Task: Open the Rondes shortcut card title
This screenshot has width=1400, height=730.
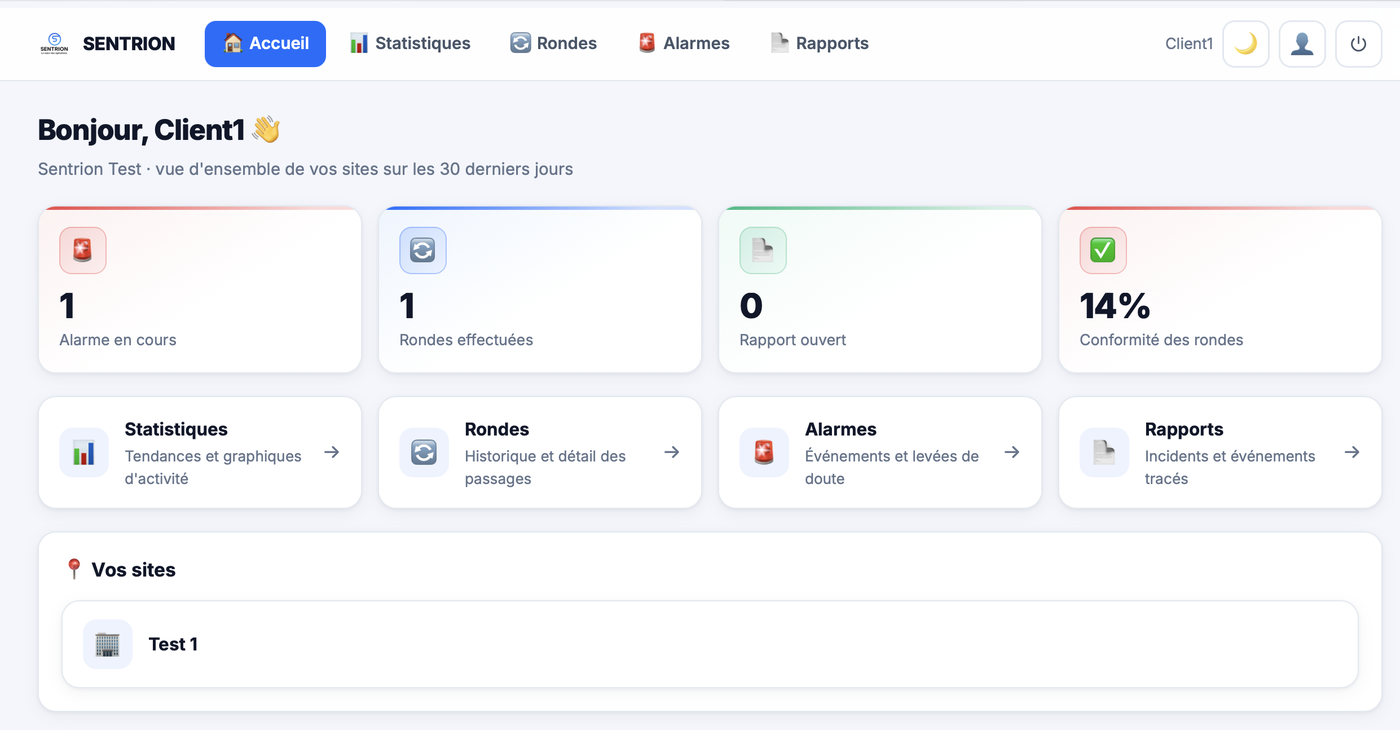Action: pyautogui.click(x=497, y=429)
